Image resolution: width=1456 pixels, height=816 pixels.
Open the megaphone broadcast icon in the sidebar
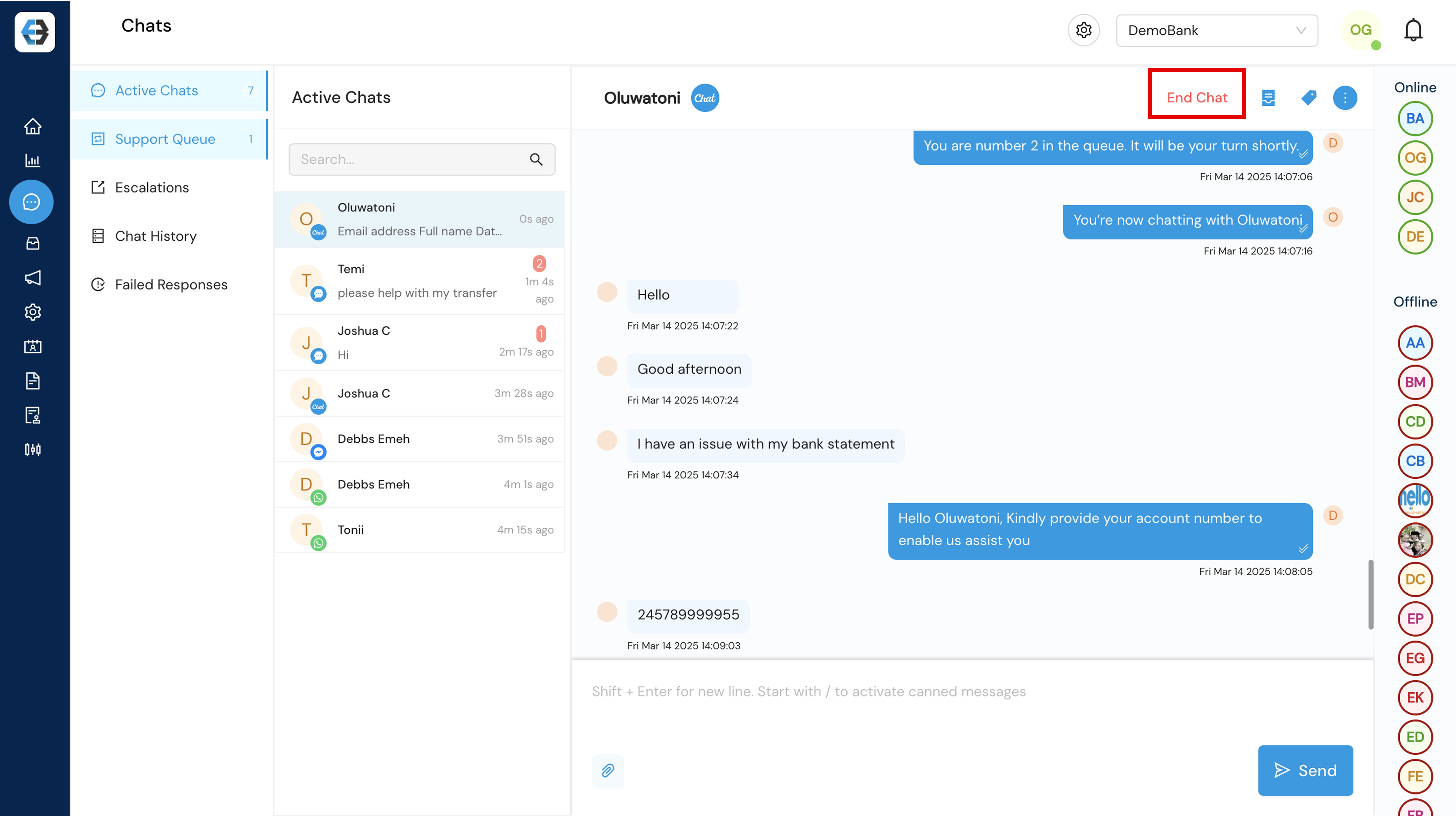[33, 277]
